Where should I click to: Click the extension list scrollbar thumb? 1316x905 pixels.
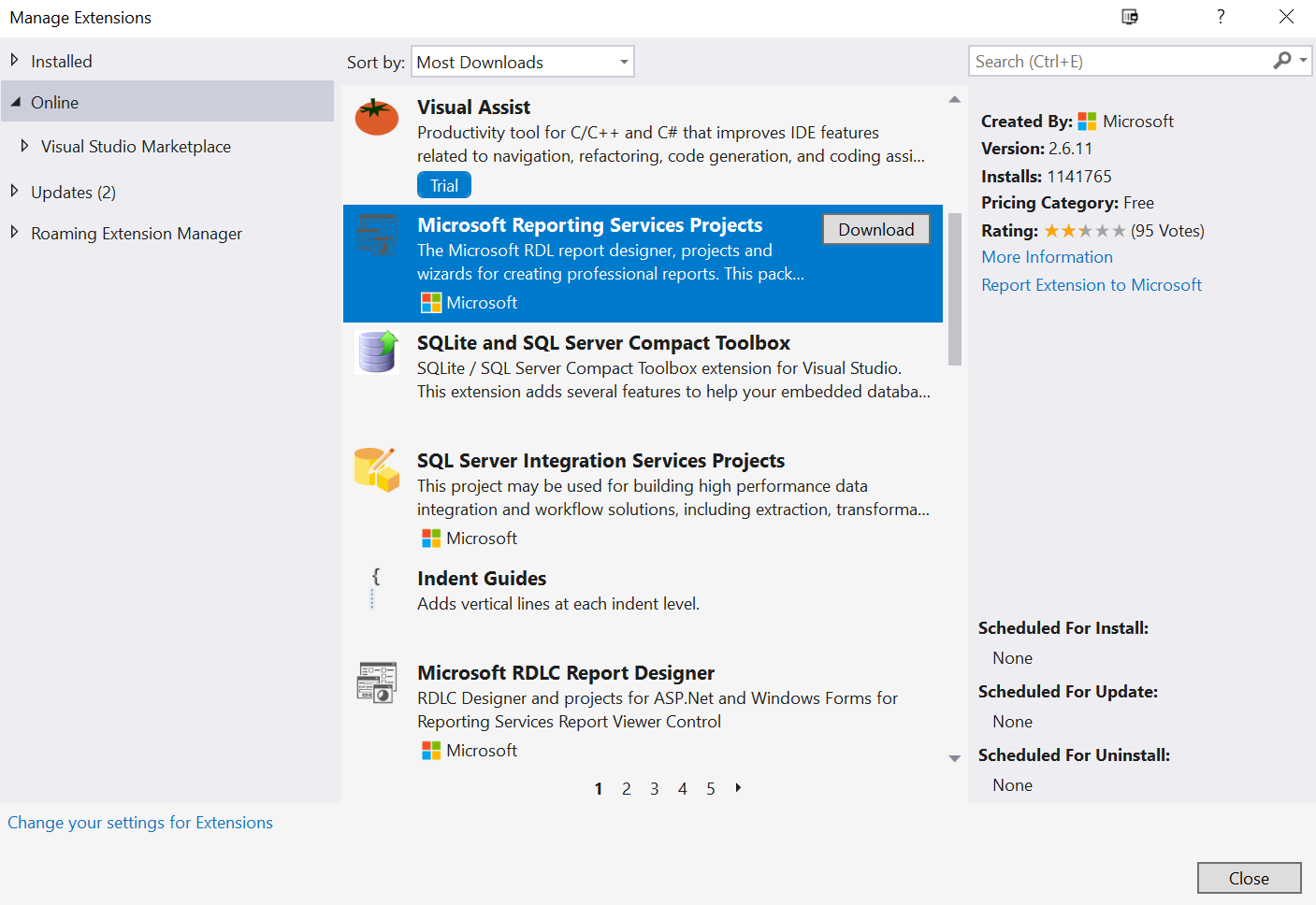(955, 289)
